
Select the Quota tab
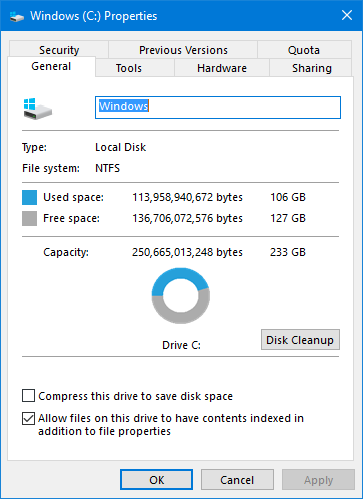click(304, 50)
